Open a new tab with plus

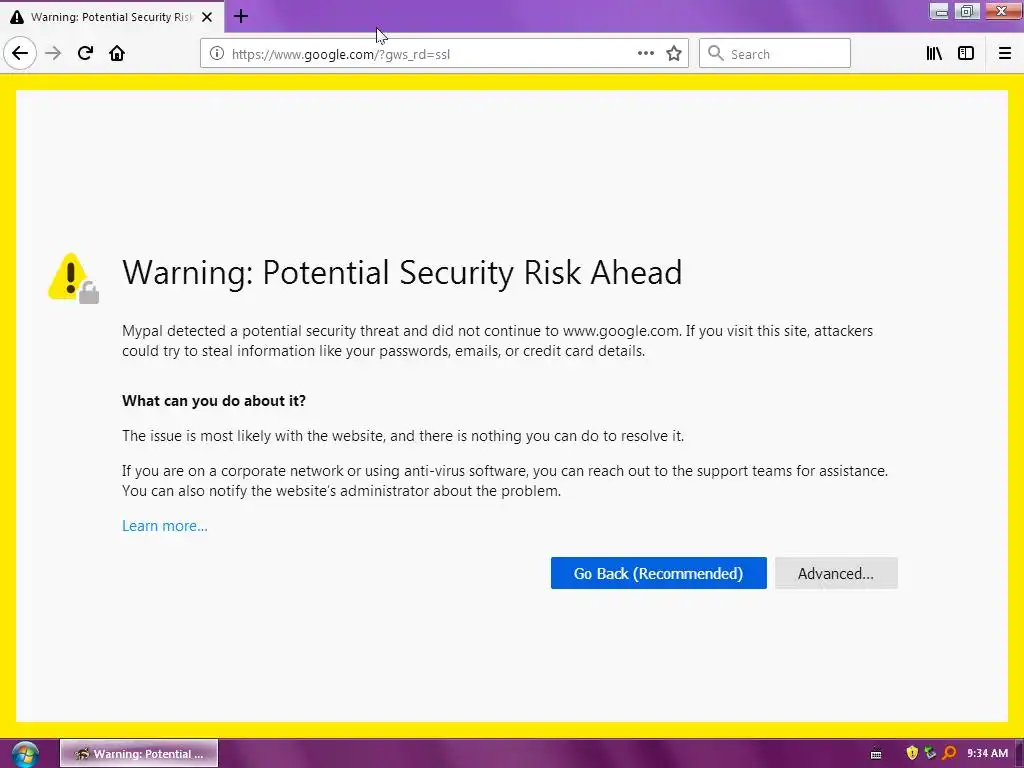pos(241,16)
